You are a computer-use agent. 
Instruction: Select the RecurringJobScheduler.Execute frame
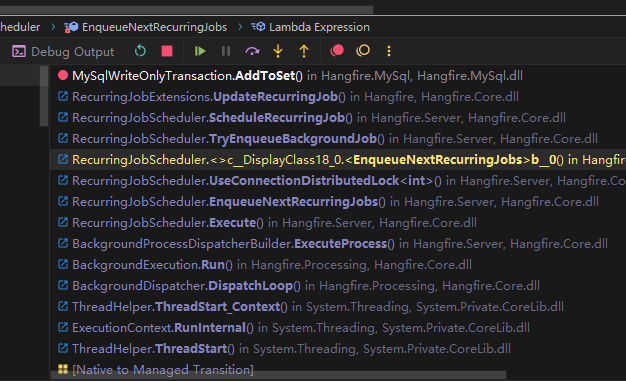(x=338, y=223)
